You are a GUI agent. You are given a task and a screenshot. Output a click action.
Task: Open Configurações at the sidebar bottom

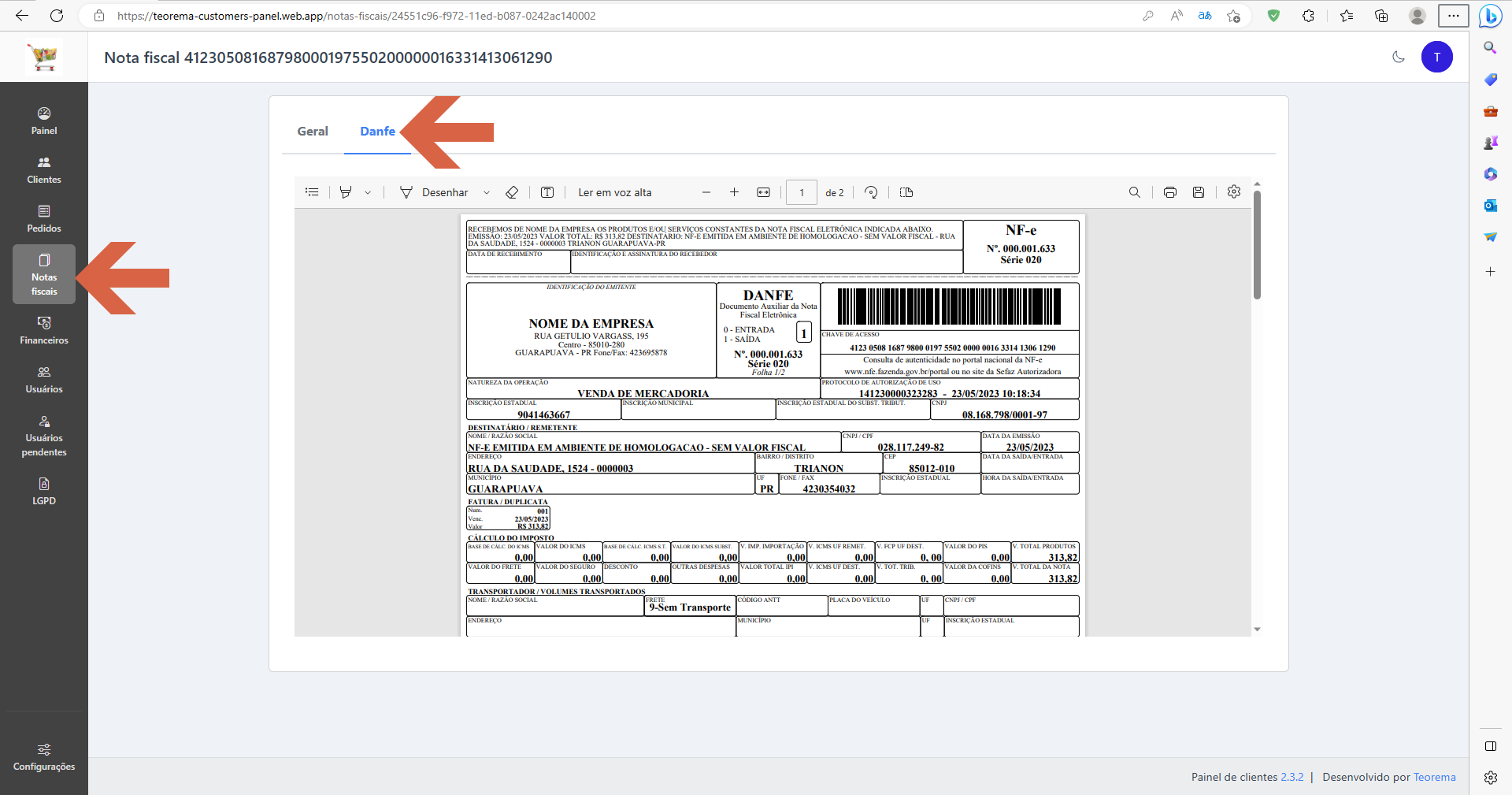point(44,757)
